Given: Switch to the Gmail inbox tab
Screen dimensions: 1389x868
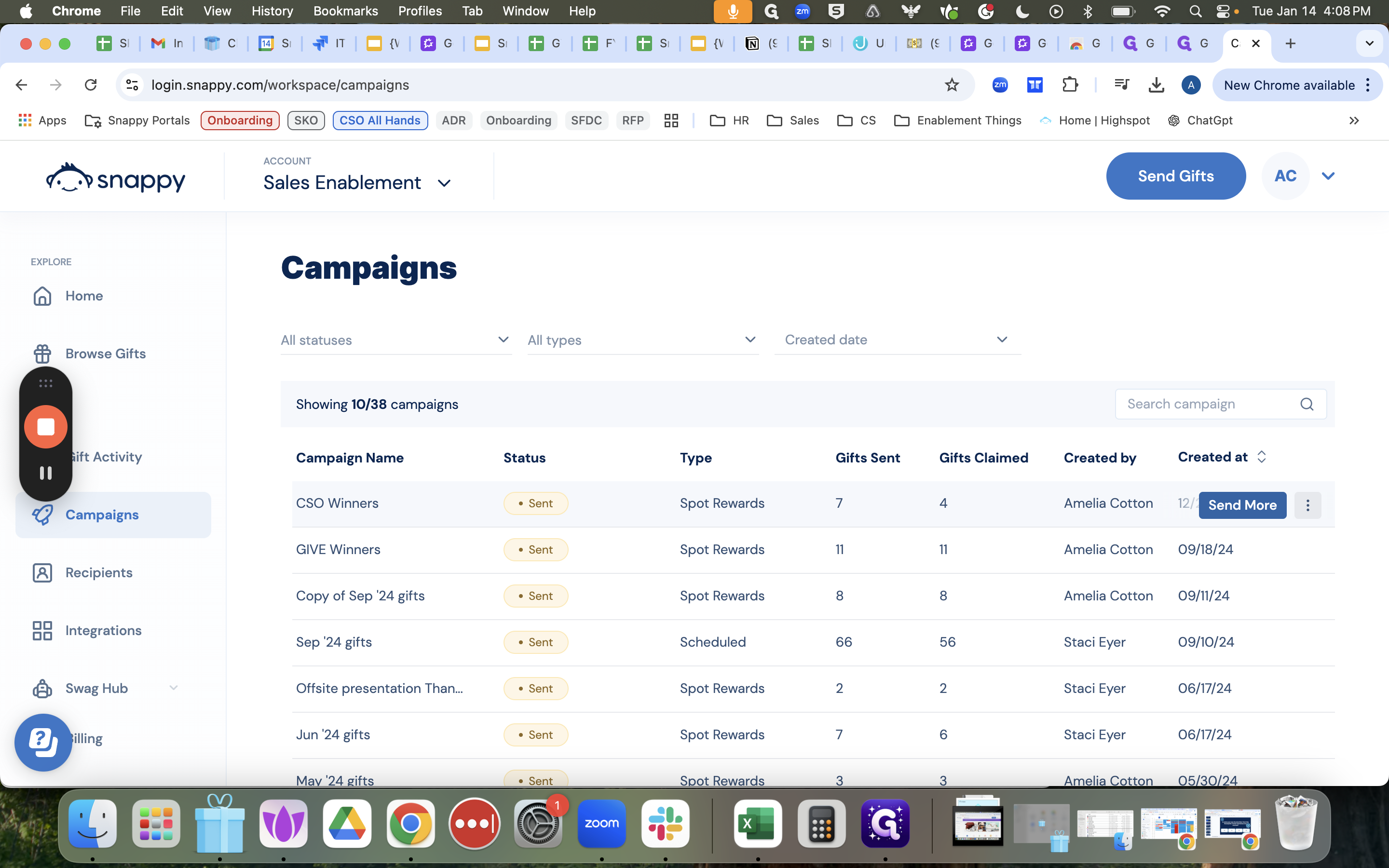Looking at the screenshot, I should coord(167,43).
